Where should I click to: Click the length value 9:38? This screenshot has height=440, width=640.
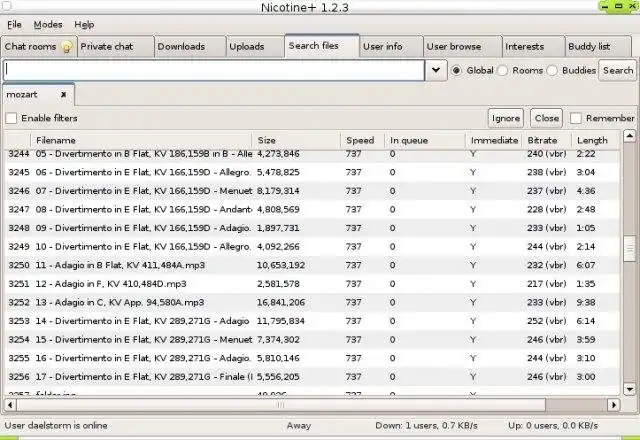(586, 302)
